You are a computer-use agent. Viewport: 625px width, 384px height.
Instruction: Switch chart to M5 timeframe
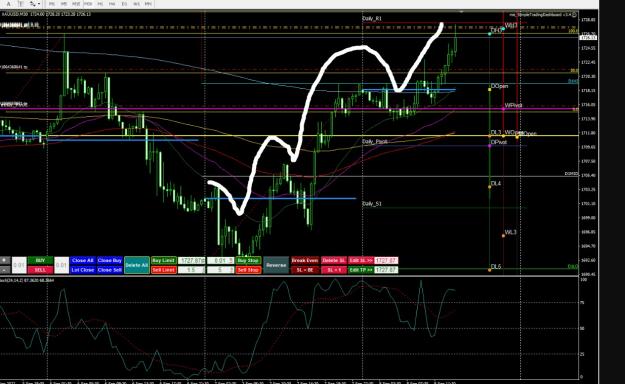click(64, 4)
